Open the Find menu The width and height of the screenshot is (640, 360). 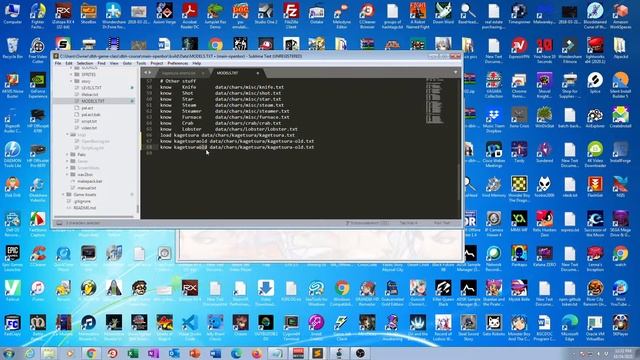101,63
